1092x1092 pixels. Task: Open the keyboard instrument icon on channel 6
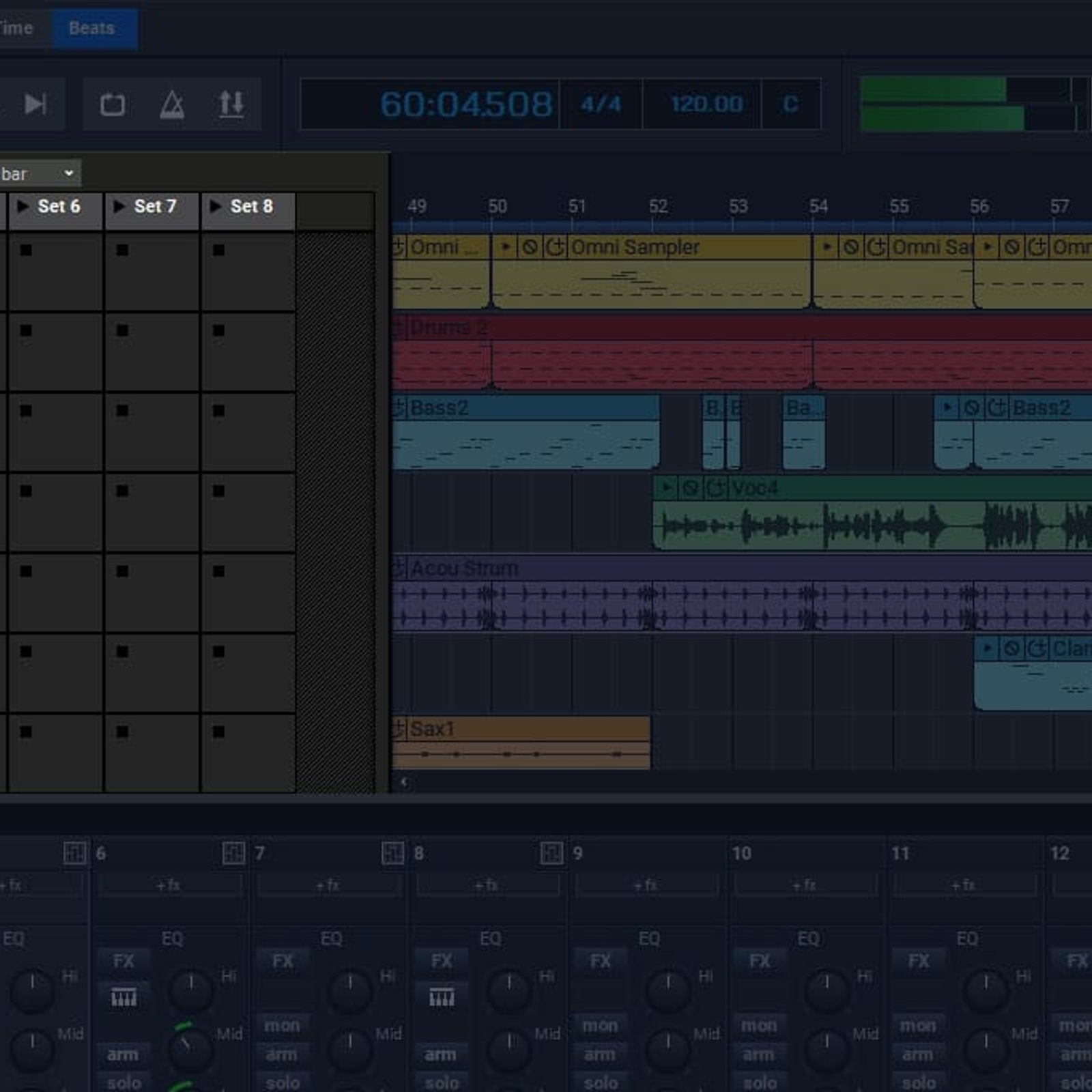pyautogui.click(x=124, y=998)
